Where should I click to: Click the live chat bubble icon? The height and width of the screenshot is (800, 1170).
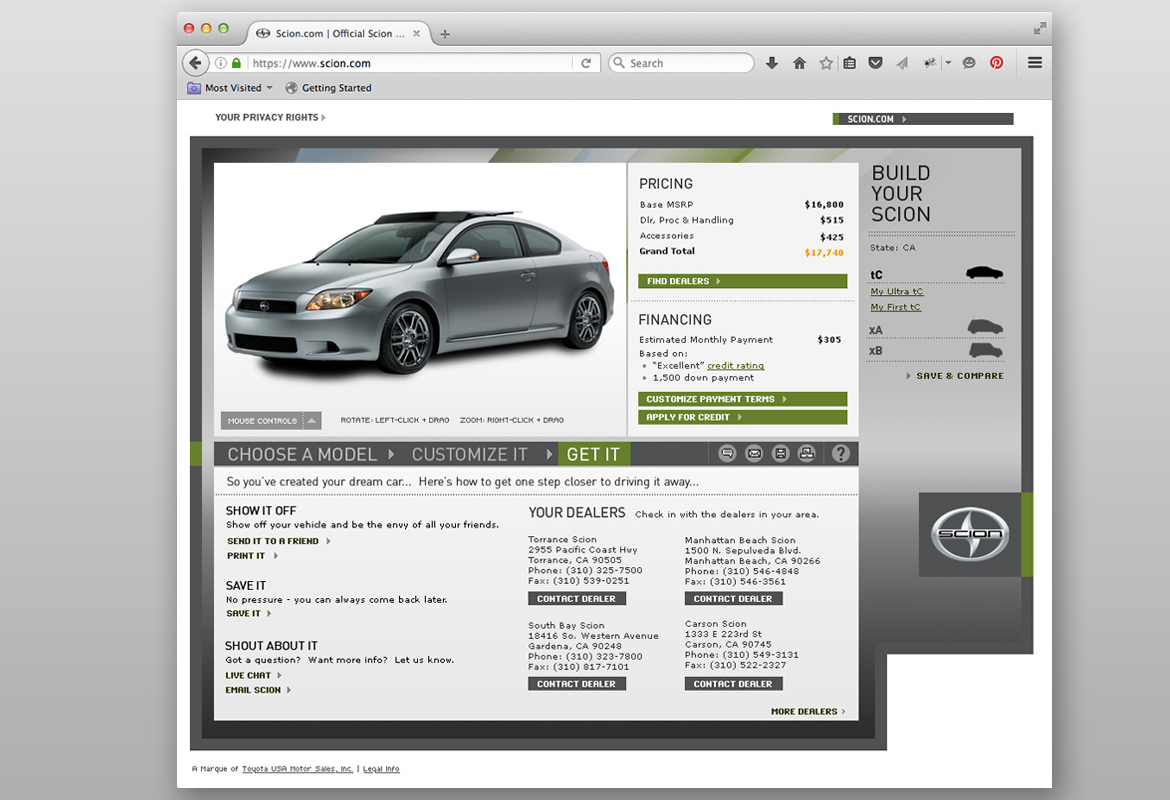728,453
